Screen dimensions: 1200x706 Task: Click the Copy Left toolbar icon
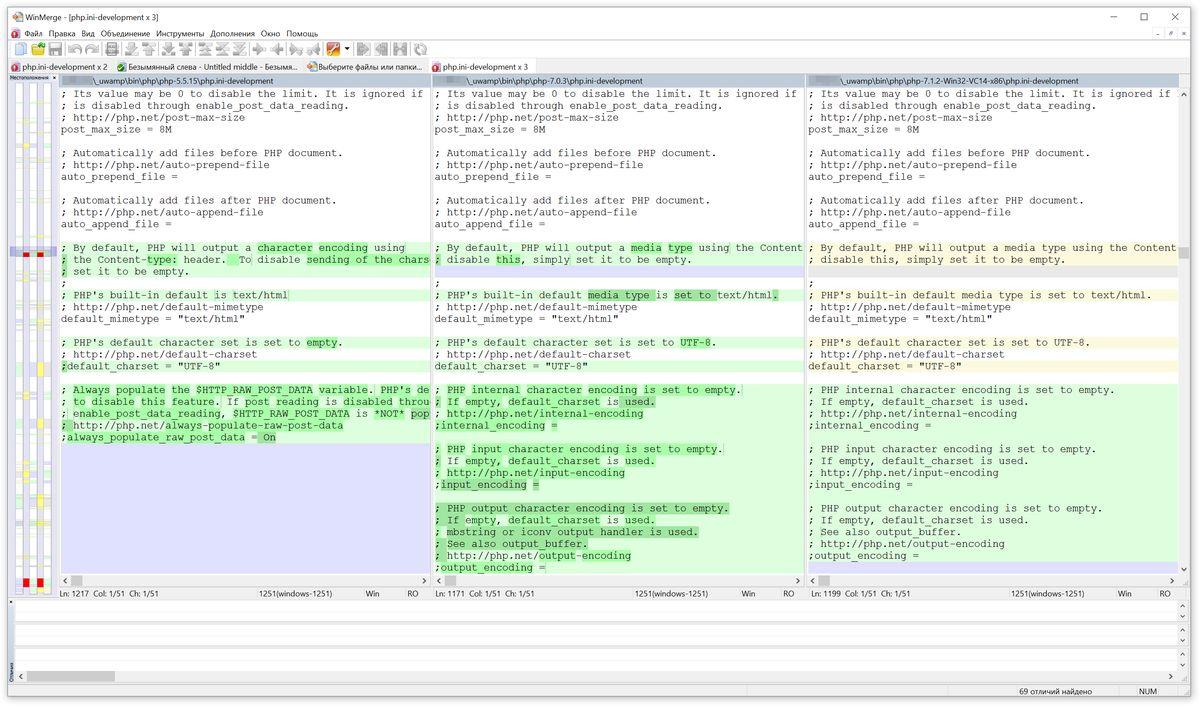278,49
